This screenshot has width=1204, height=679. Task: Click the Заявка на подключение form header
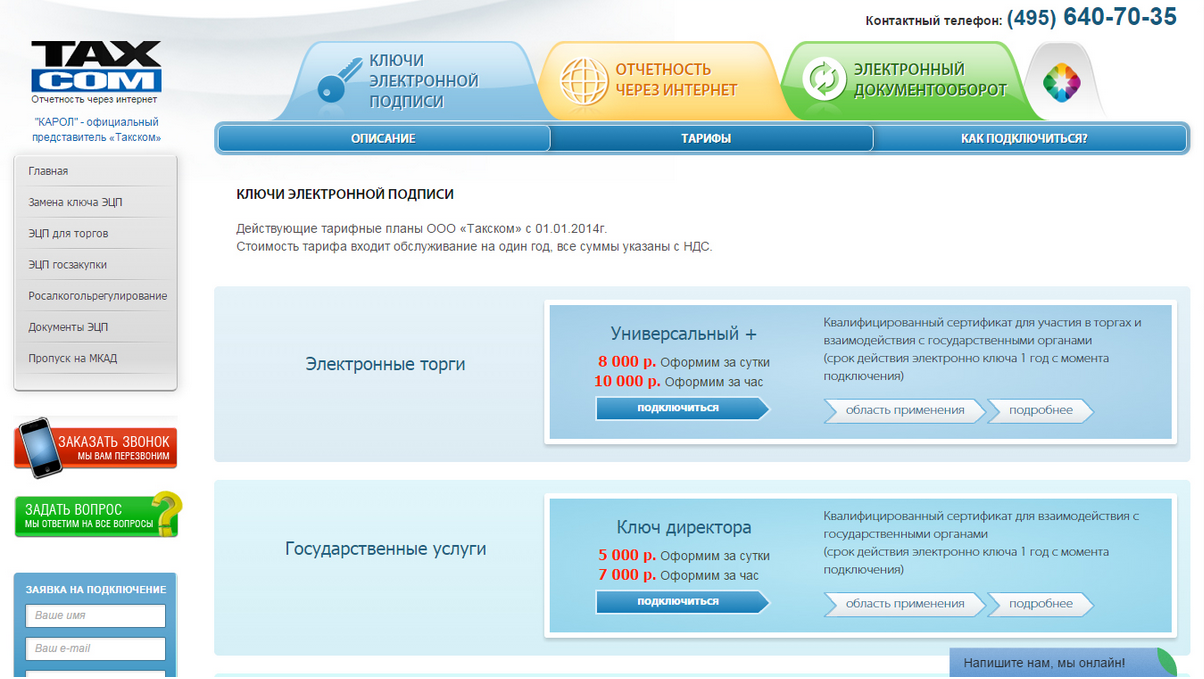click(96, 589)
